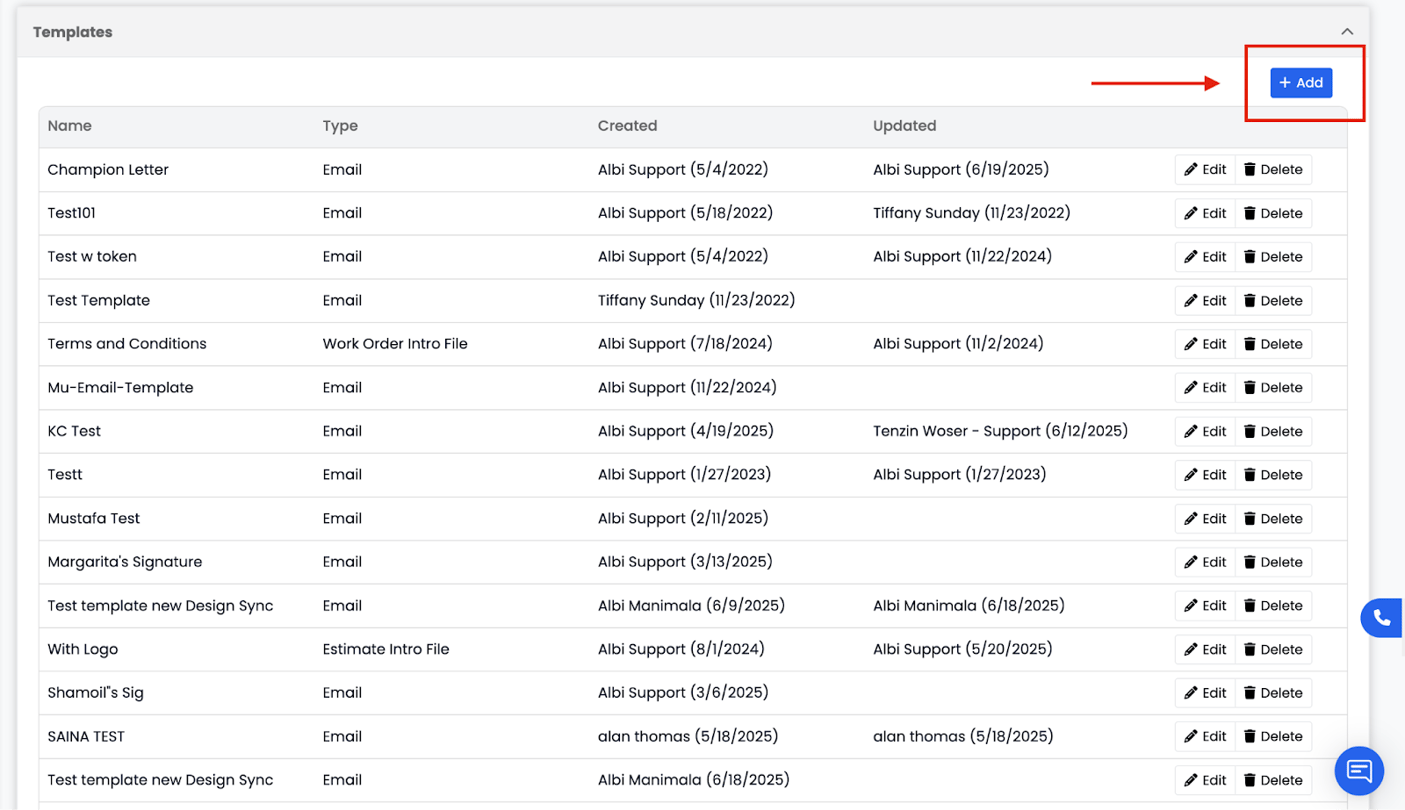Edit the KC Test template
This screenshot has width=1405, height=810.
point(1205,431)
